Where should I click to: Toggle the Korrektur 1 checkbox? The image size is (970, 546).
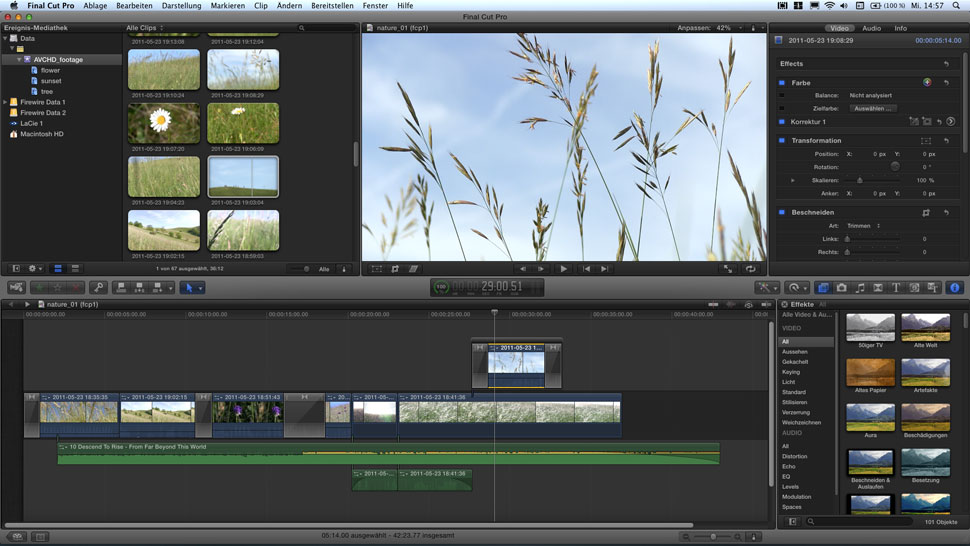tap(782, 121)
